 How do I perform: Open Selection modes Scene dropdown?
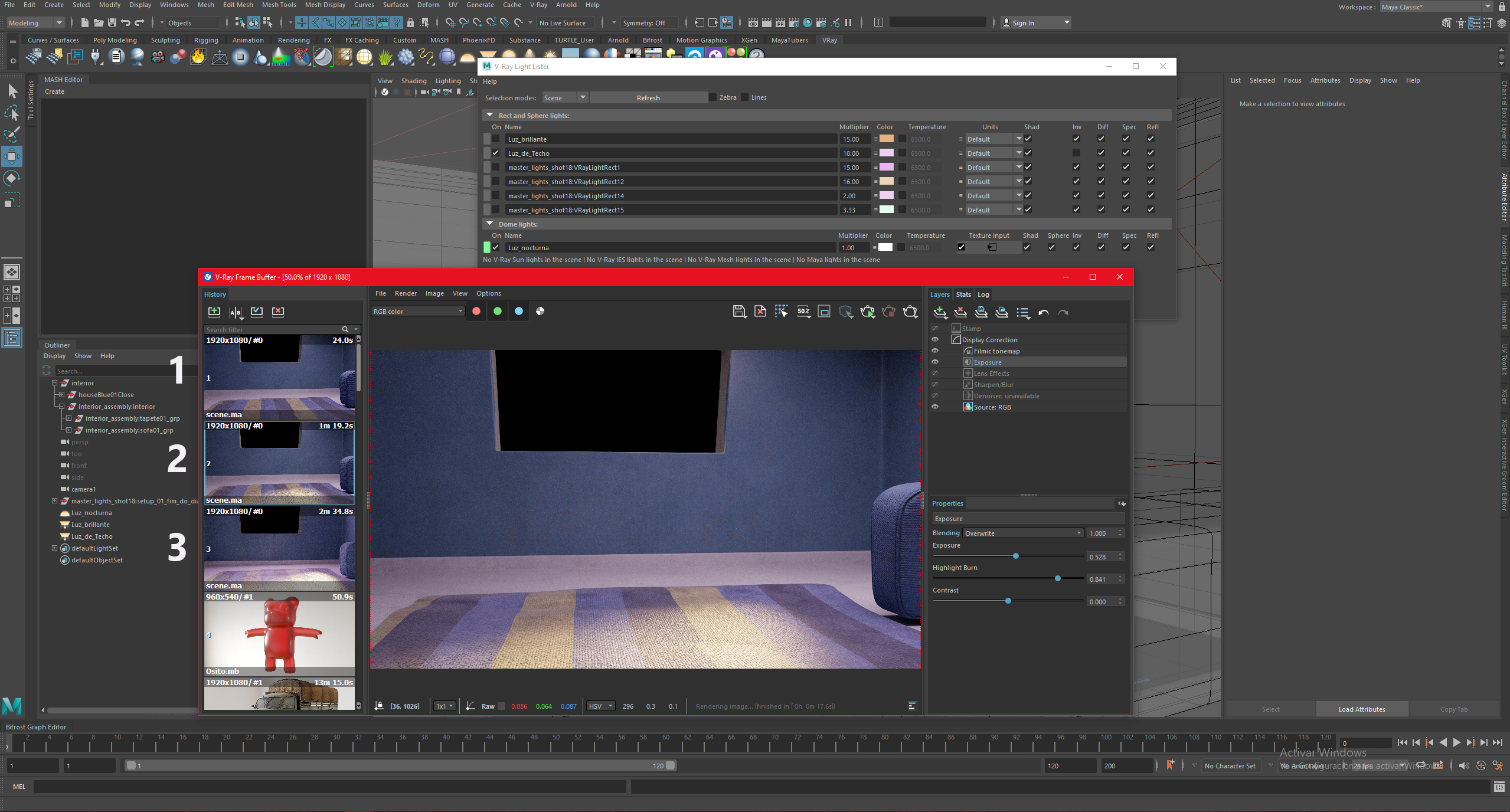(564, 97)
